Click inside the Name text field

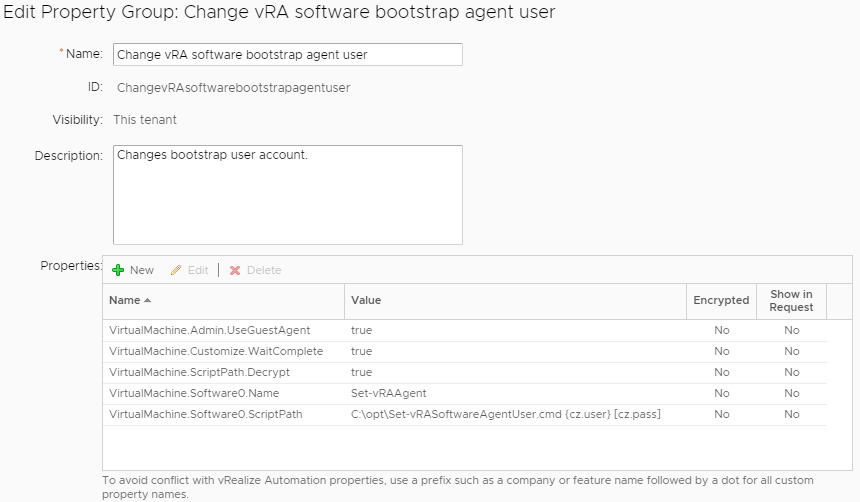(287, 54)
